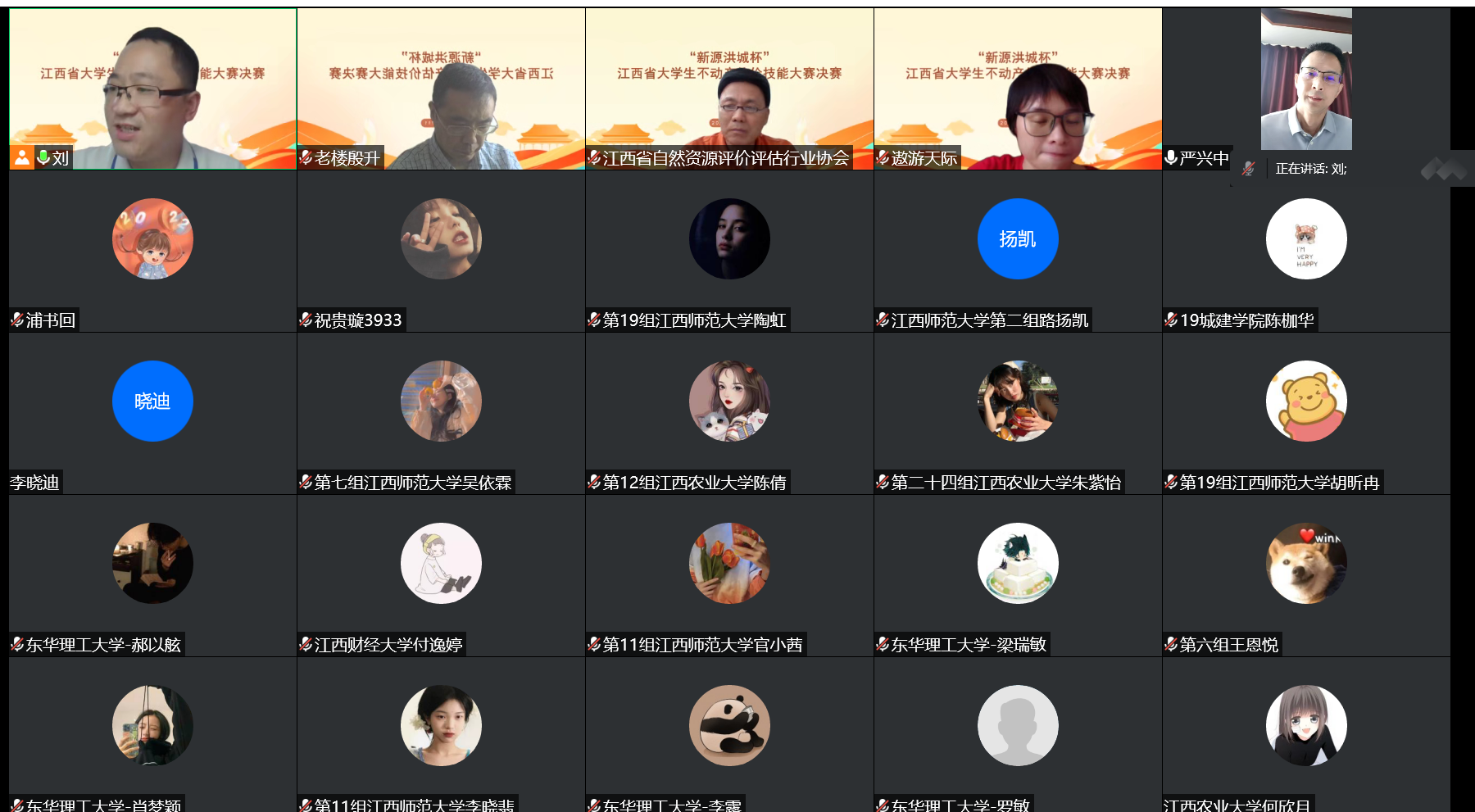The height and width of the screenshot is (812, 1475).
Task: Click the tulip avatar of 第11组江西师范大学官小茜
Action: click(x=729, y=563)
